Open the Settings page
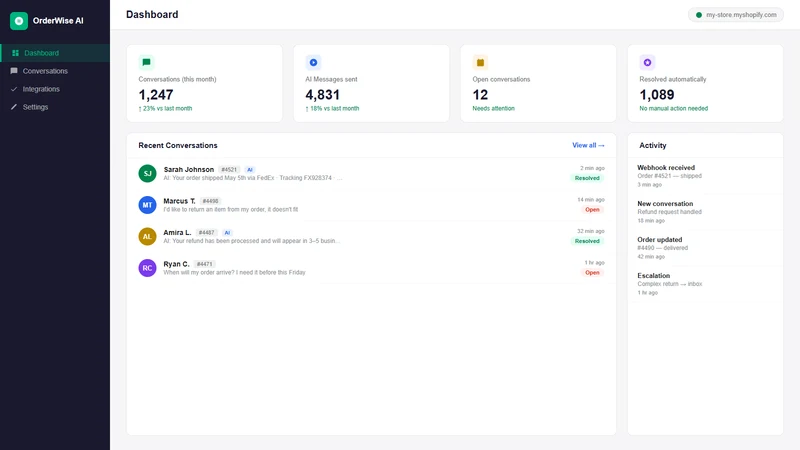Viewport: 800px width, 450px height. click(55, 107)
